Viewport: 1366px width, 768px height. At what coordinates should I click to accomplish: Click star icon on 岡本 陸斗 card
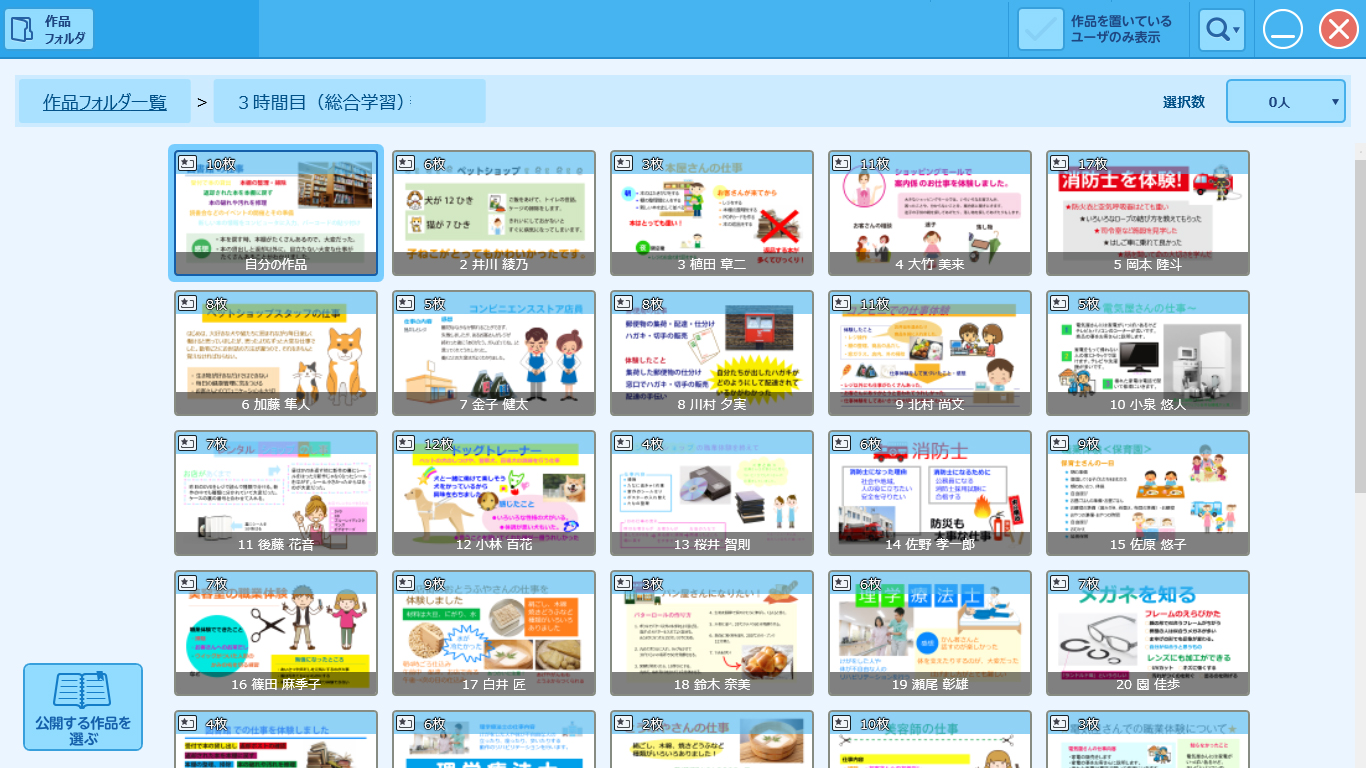1059,163
